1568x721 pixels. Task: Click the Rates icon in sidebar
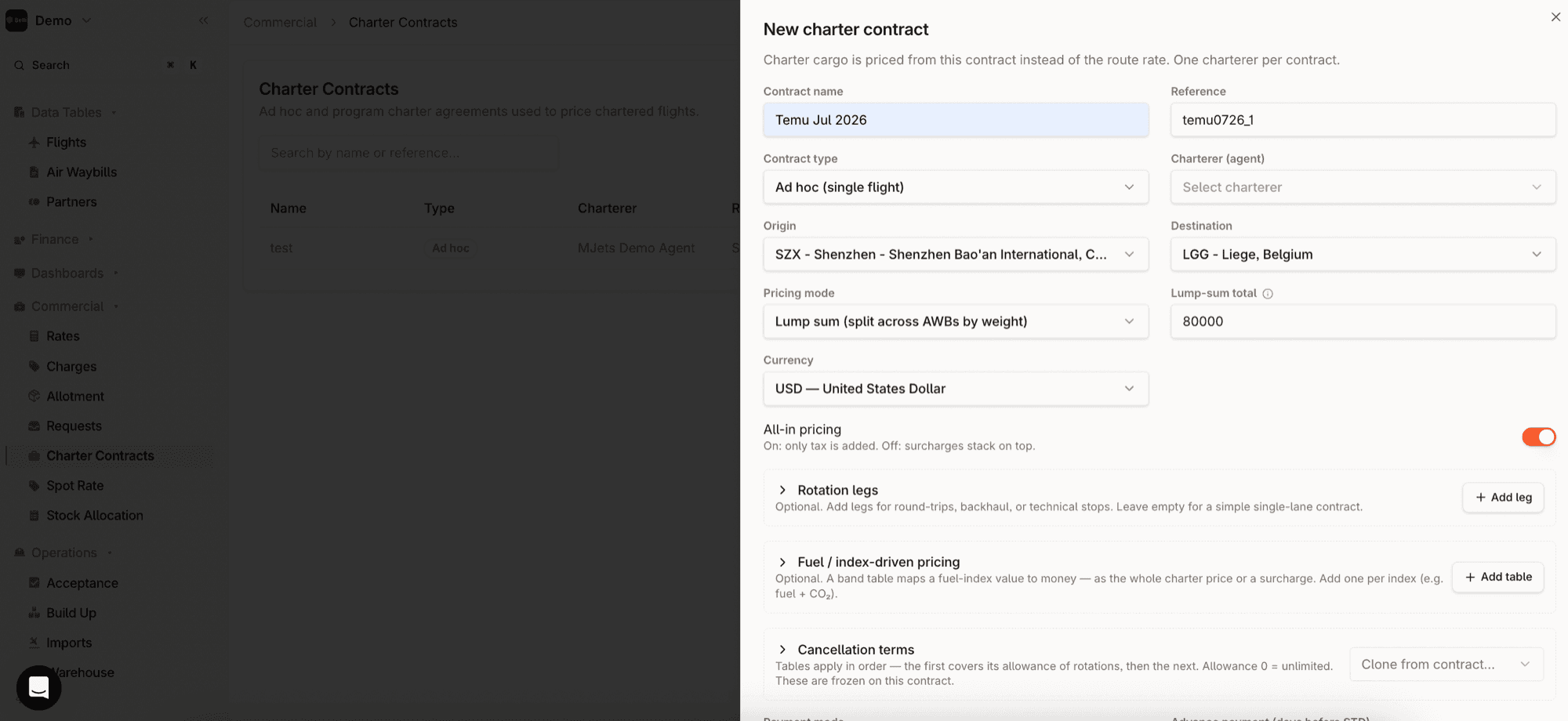pos(34,335)
